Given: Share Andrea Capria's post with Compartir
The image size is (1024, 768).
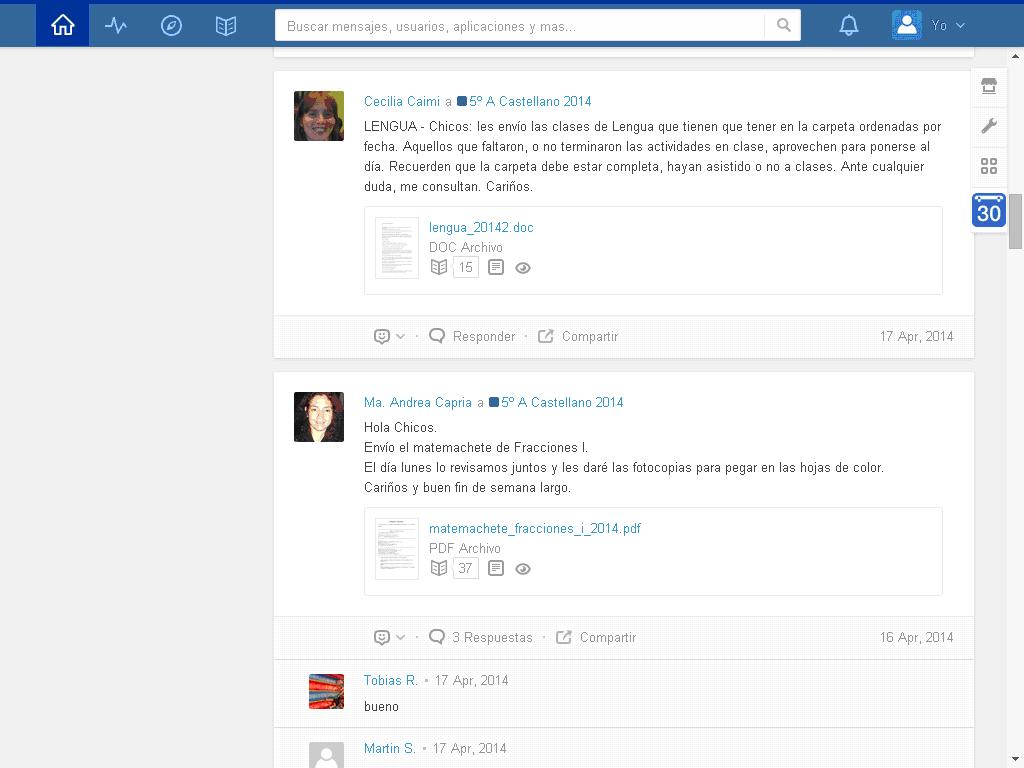Looking at the screenshot, I should [596, 637].
